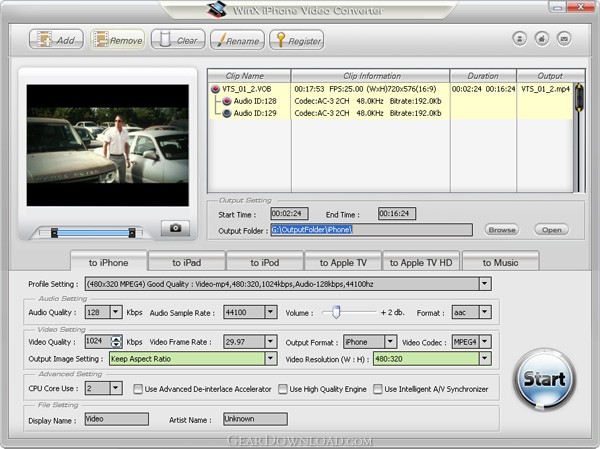Open the Output Format dropdown
Viewport: 600px width, 449px height.
pyautogui.click(x=390, y=341)
